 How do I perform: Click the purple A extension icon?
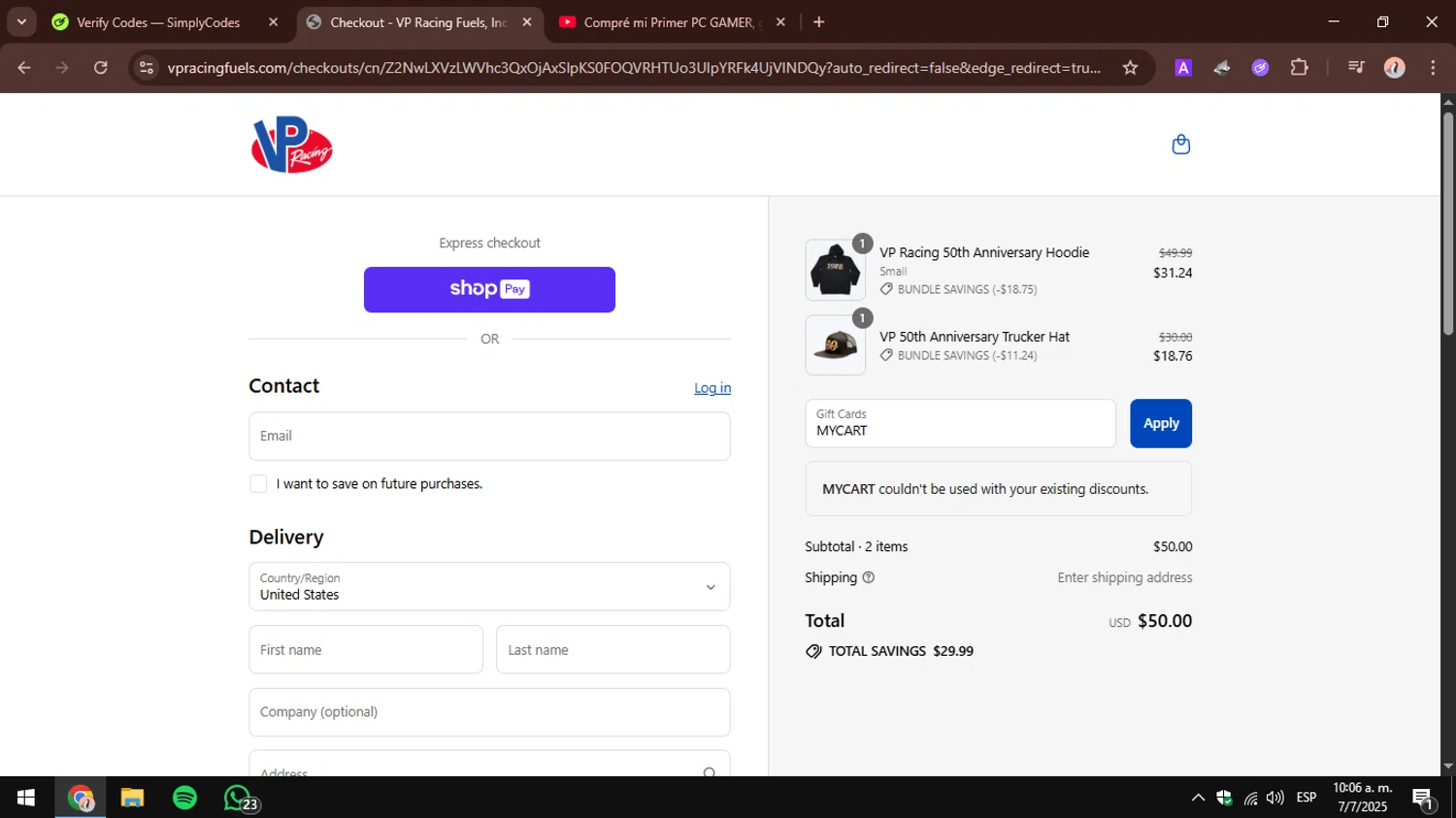click(x=1183, y=68)
